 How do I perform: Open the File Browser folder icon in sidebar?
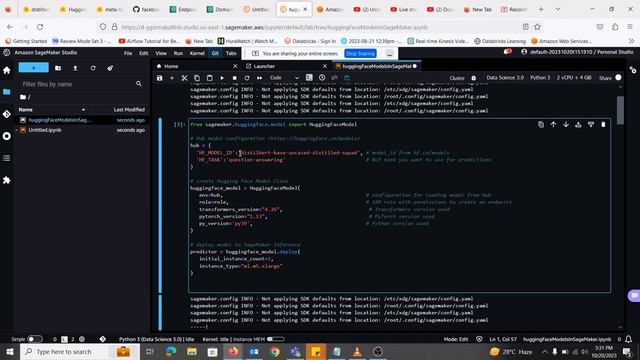[x=7, y=92]
